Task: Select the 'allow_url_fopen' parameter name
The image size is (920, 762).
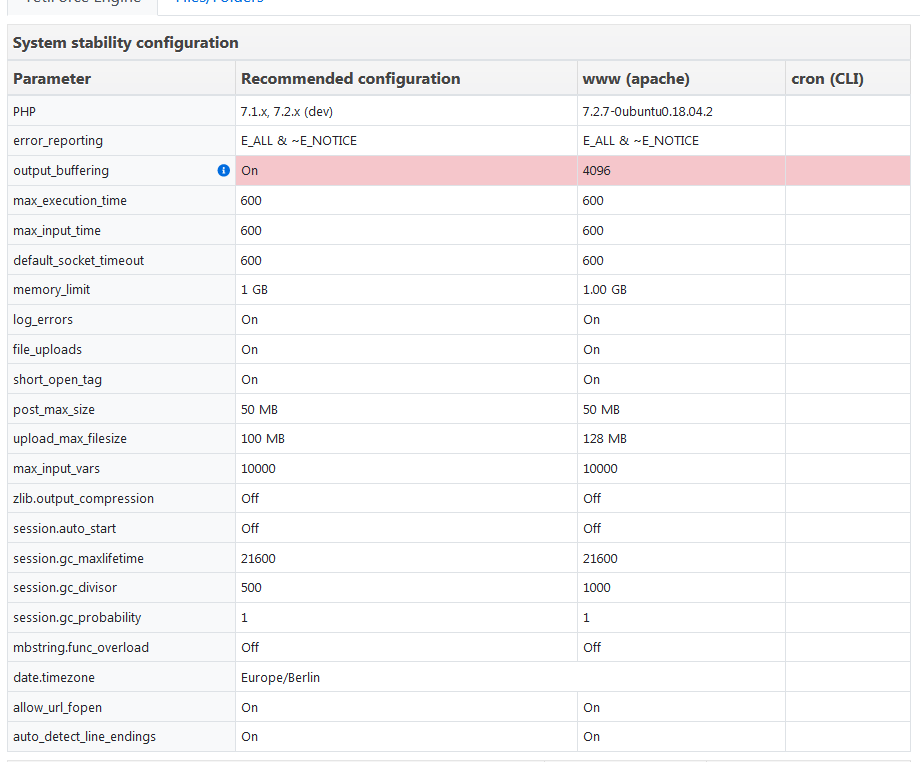Action: (58, 707)
